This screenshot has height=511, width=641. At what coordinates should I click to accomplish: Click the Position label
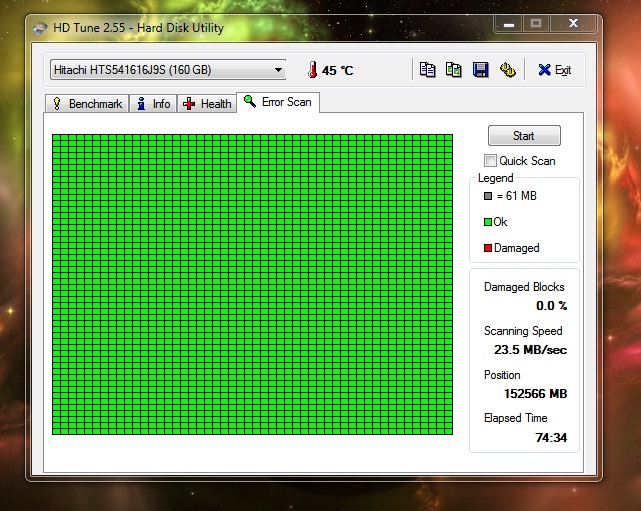pyautogui.click(x=502, y=375)
